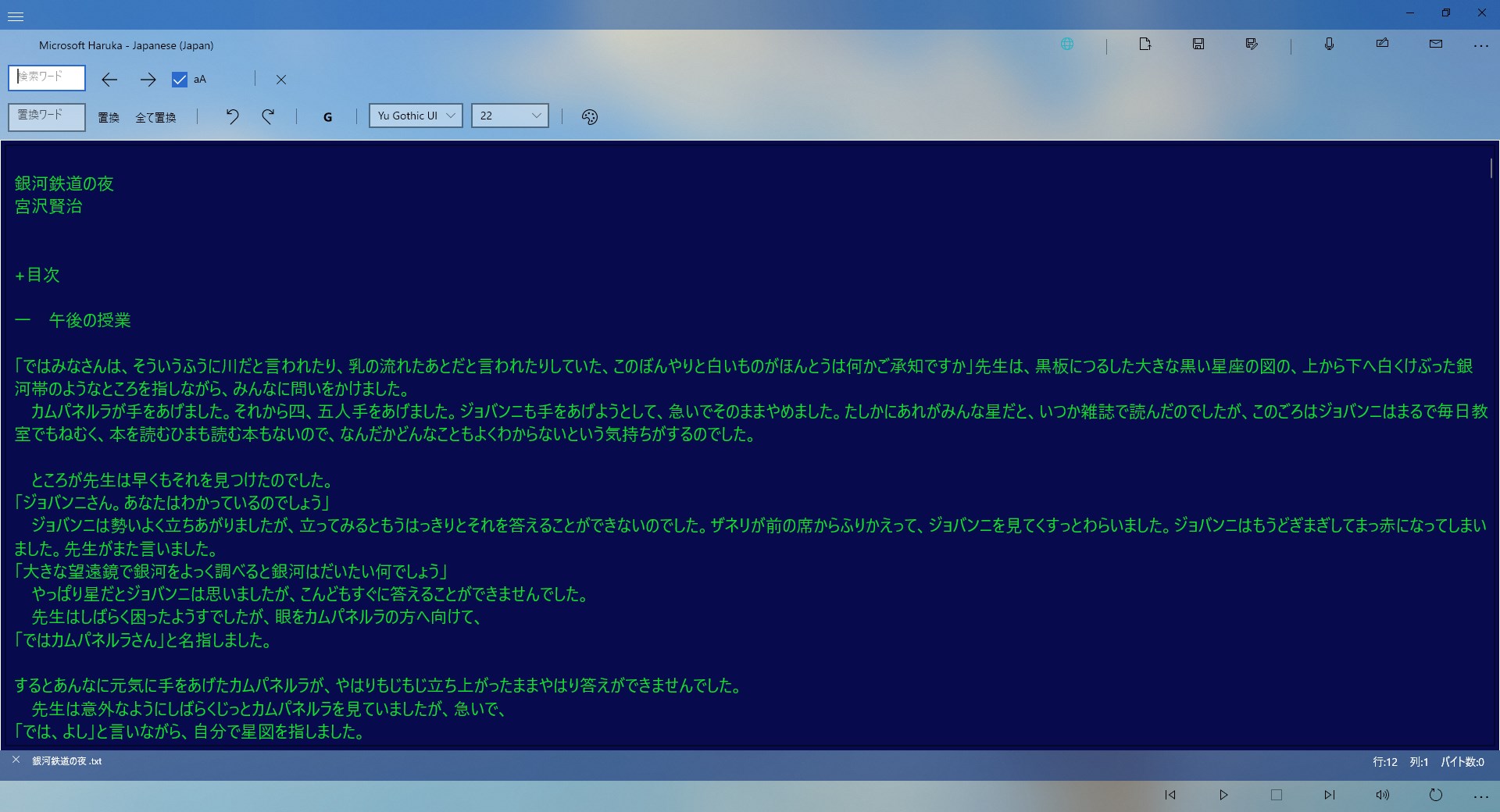Screen dimensions: 1500x812
Task: Start speech playback with play button
Action: [x=1223, y=795]
